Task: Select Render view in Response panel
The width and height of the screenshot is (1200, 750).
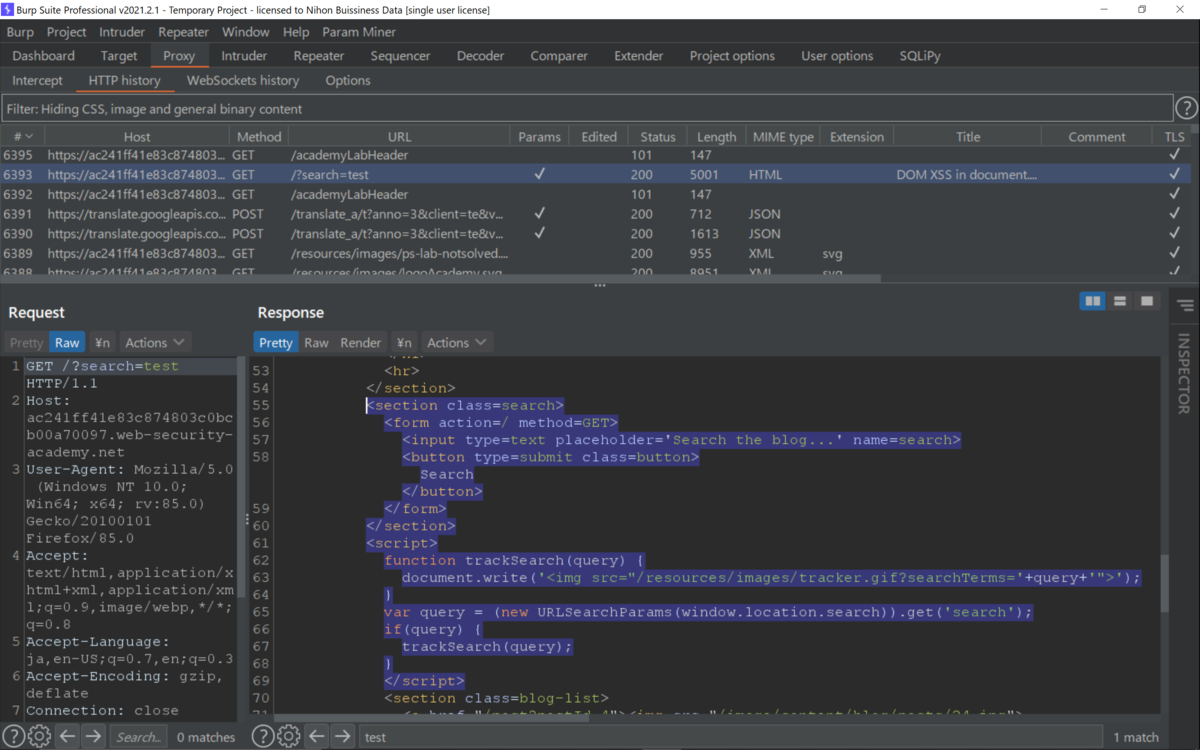Action: pos(361,342)
